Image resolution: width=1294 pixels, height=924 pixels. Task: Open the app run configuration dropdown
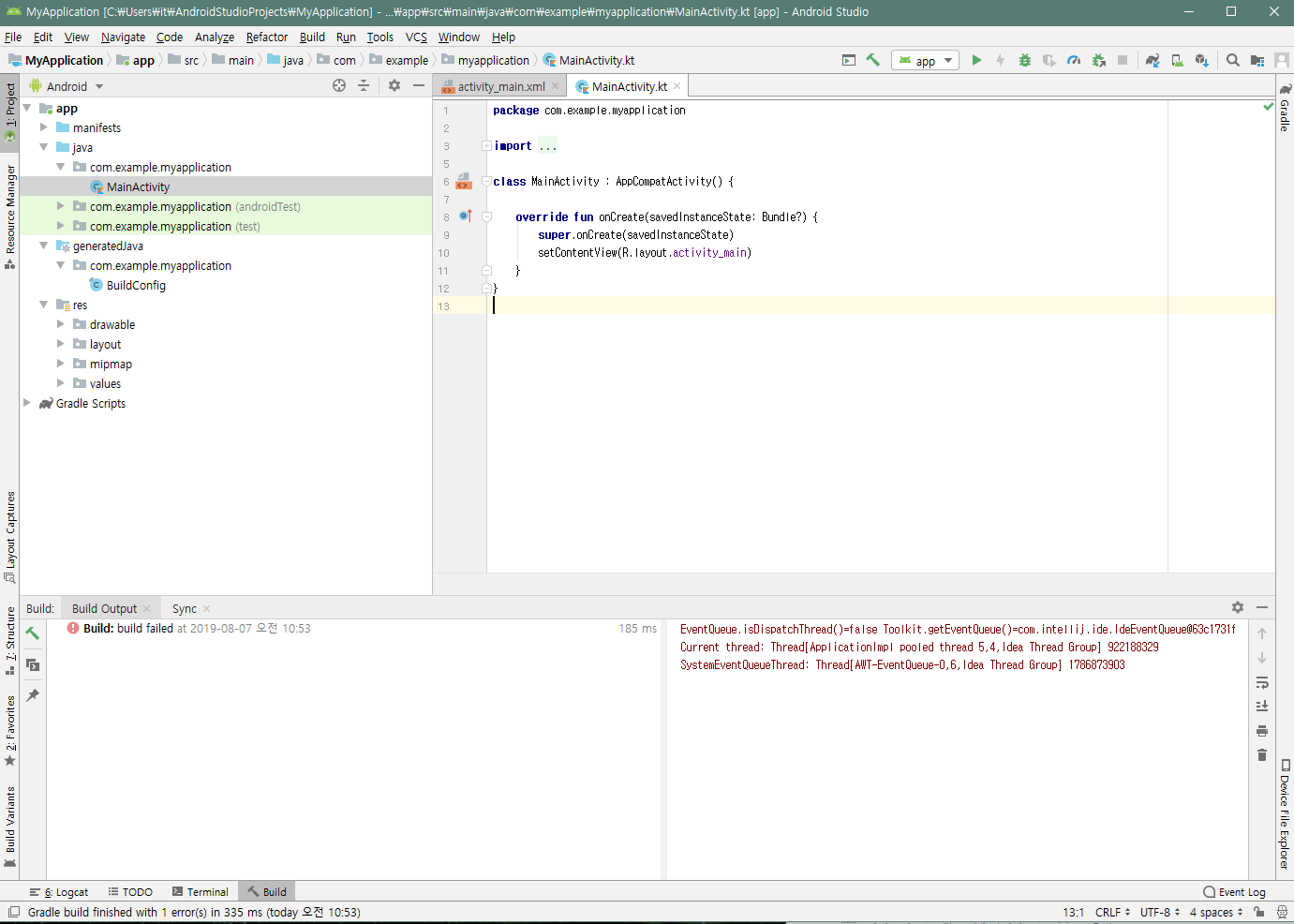[x=925, y=60]
